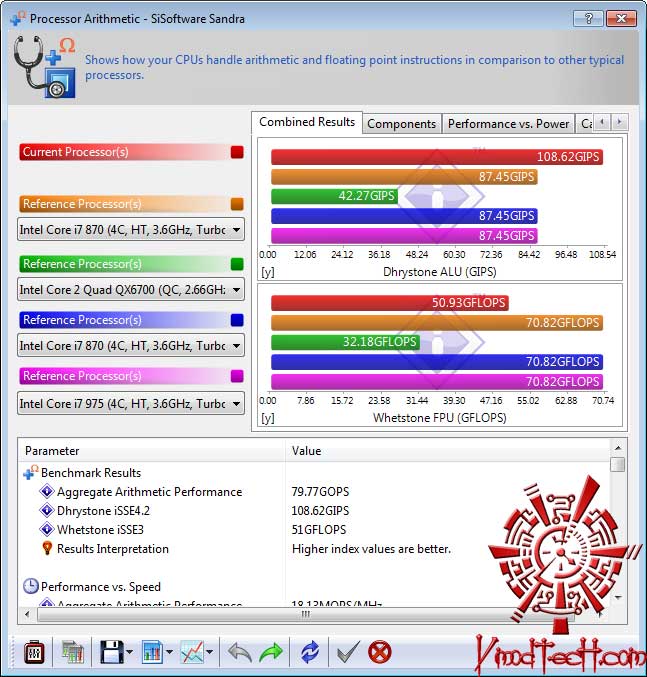The width and height of the screenshot is (647, 677).
Task: Select the Performance vs. Speed group
Action: click(101, 587)
